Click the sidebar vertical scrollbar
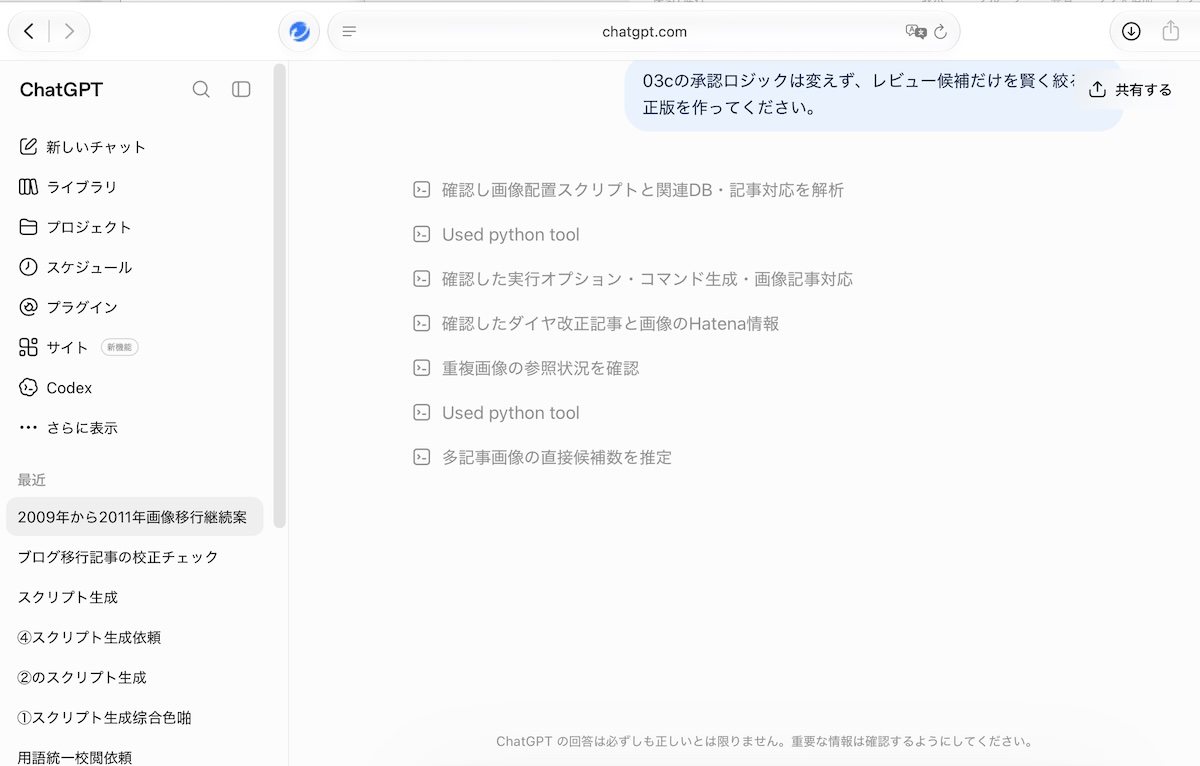 click(x=280, y=295)
